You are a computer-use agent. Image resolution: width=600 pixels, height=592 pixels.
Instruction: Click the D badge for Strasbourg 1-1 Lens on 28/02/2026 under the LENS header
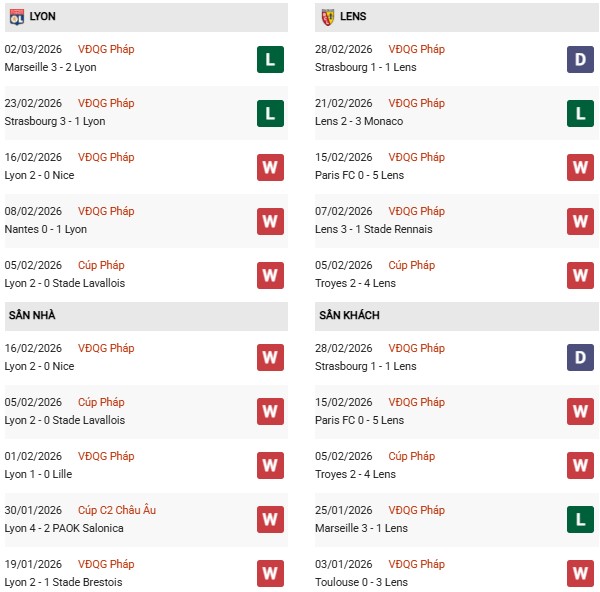(580, 59)
